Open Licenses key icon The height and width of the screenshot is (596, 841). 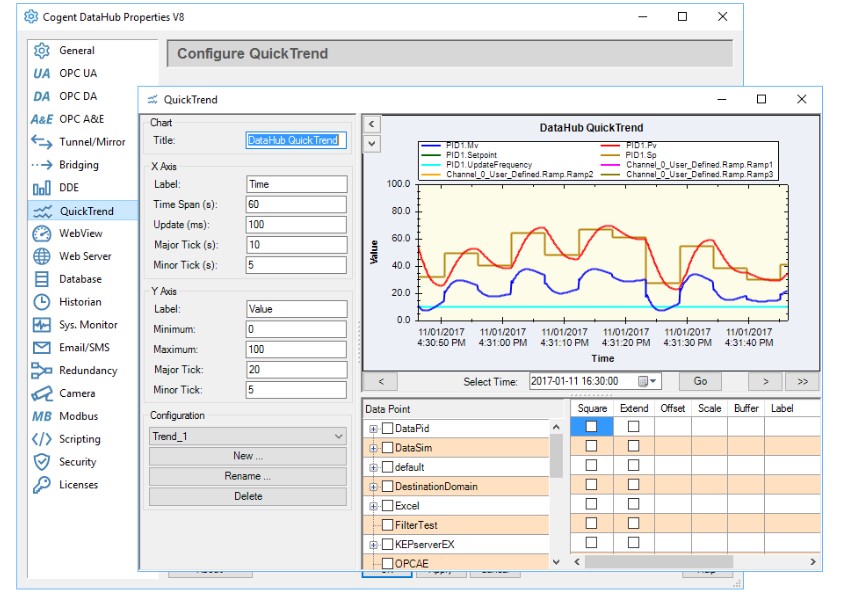point(42,485)
